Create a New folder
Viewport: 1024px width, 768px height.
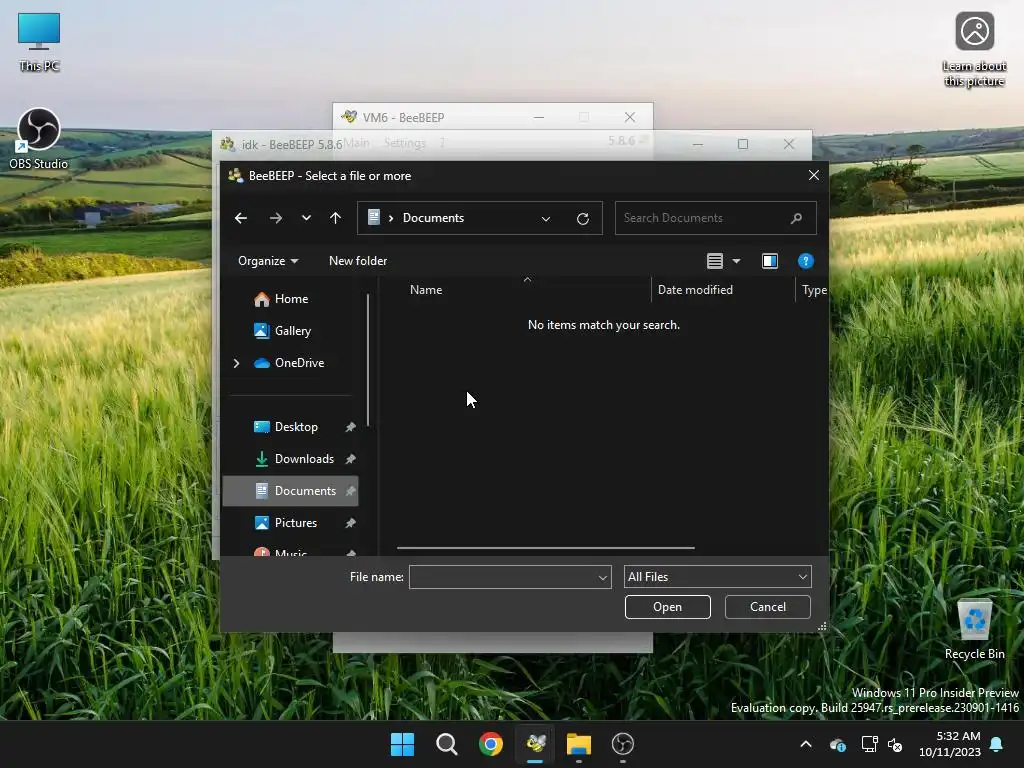358,261
